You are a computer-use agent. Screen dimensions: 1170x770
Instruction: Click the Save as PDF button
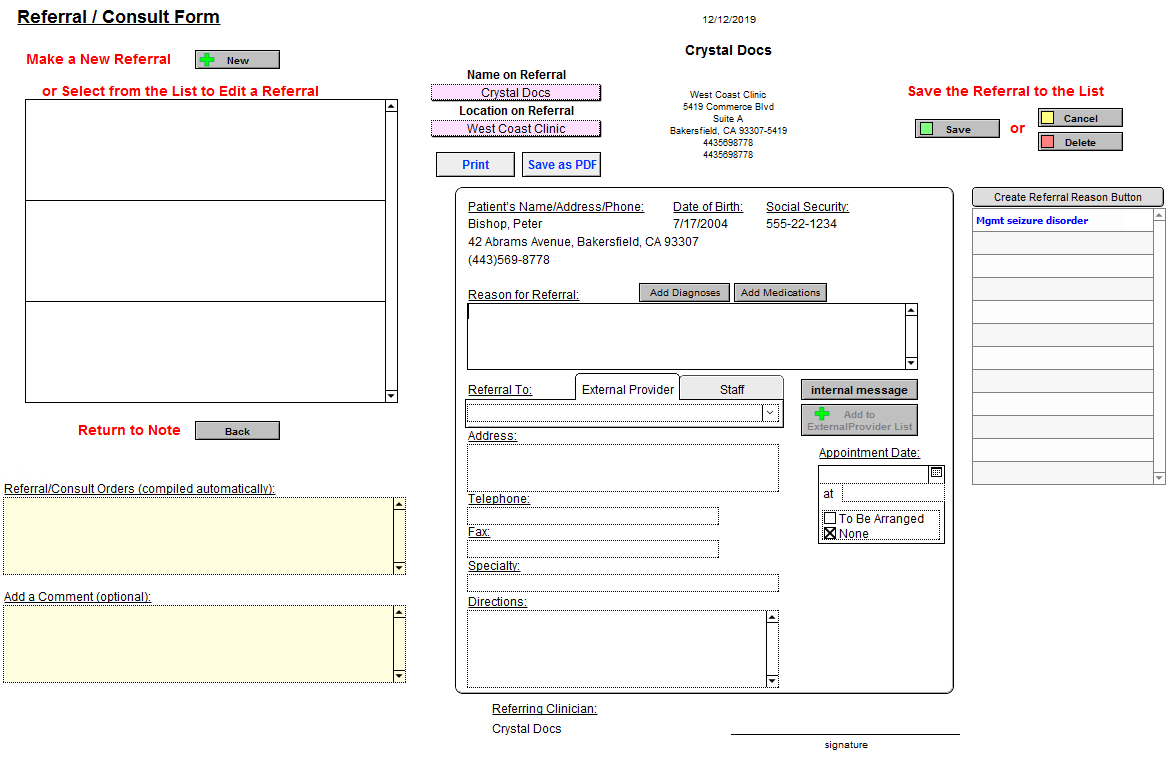pyautogui.click(x=562, y=165)
